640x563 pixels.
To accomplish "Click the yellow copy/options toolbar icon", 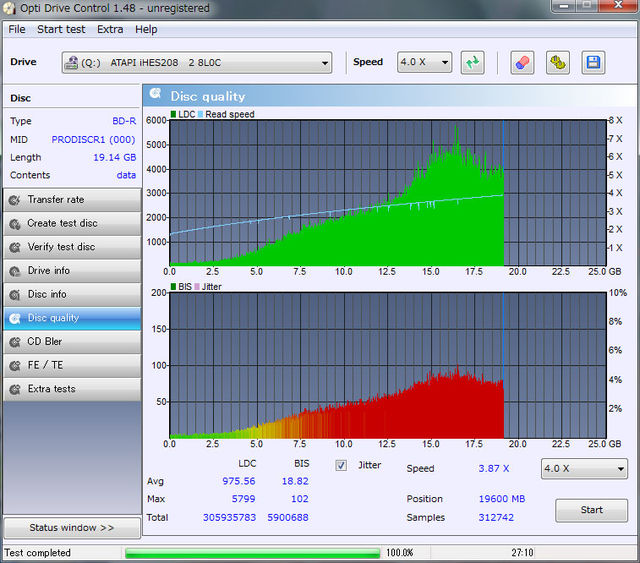I will [558, 62].
